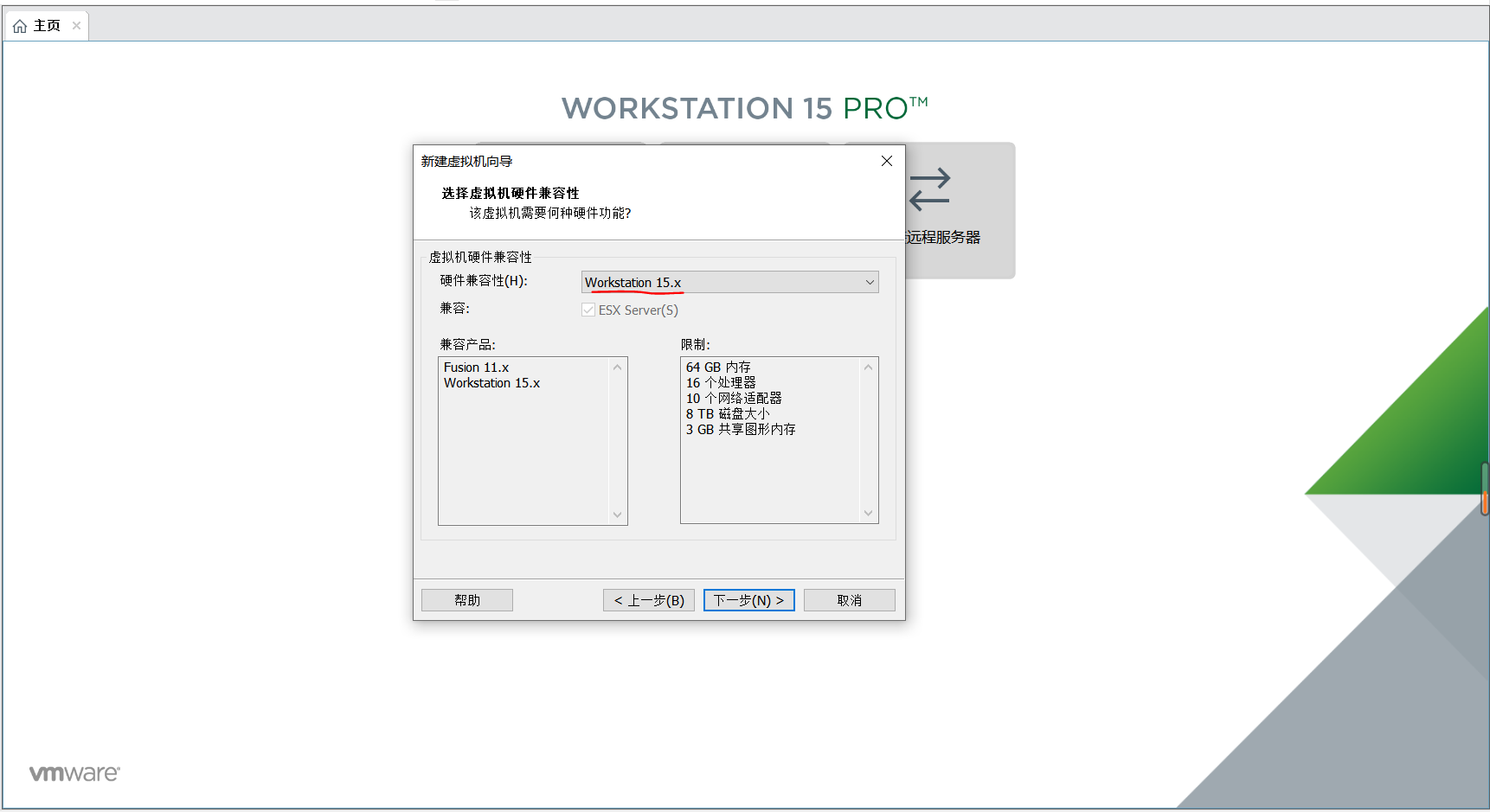Cancel the wizard via 取消 button
Image resolution: width=1490 pixels, height=812 pixels.
pyautogui.click(x=849, y=600)
